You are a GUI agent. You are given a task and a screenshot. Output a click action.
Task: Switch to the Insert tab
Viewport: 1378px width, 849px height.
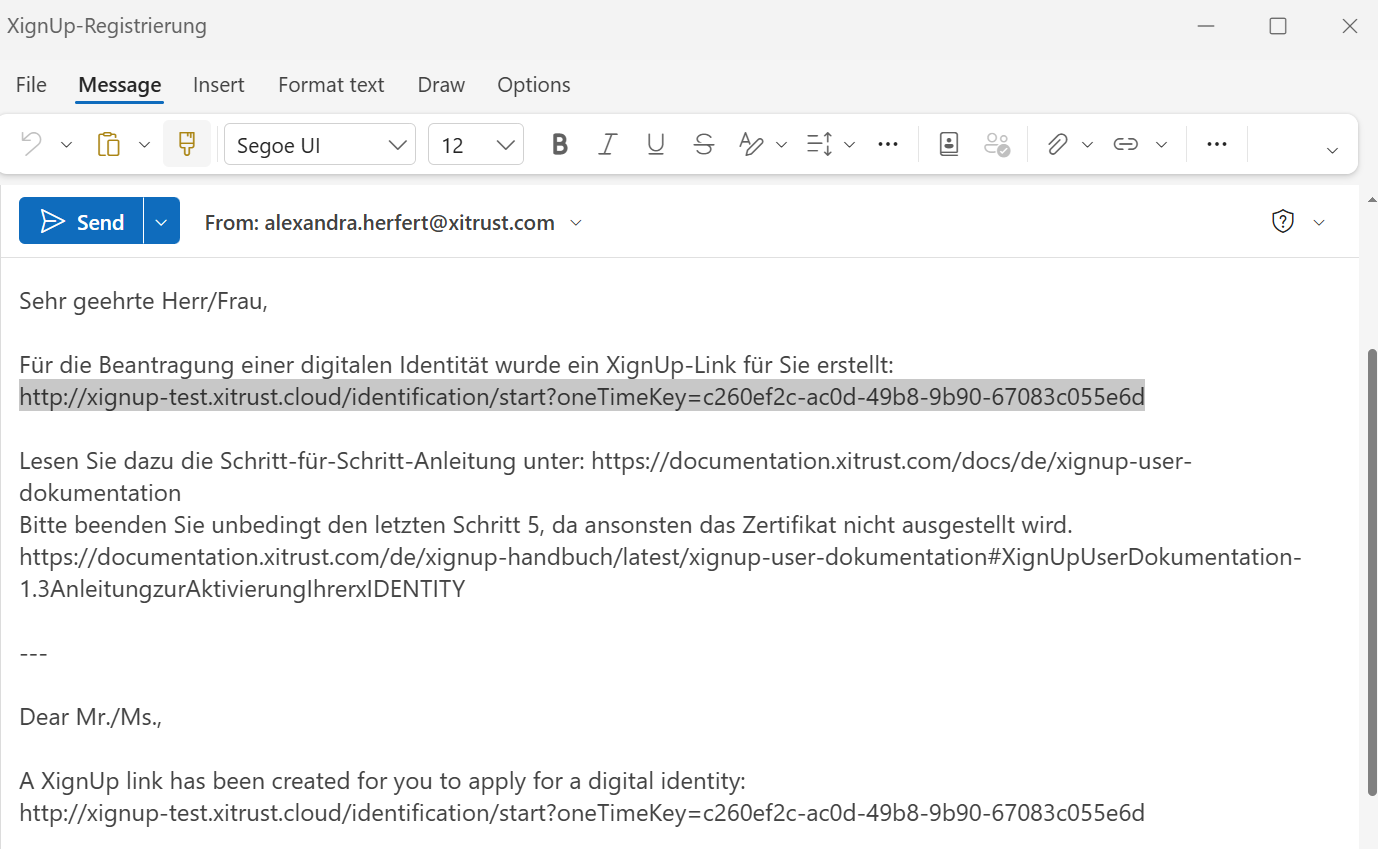(219, 85)
